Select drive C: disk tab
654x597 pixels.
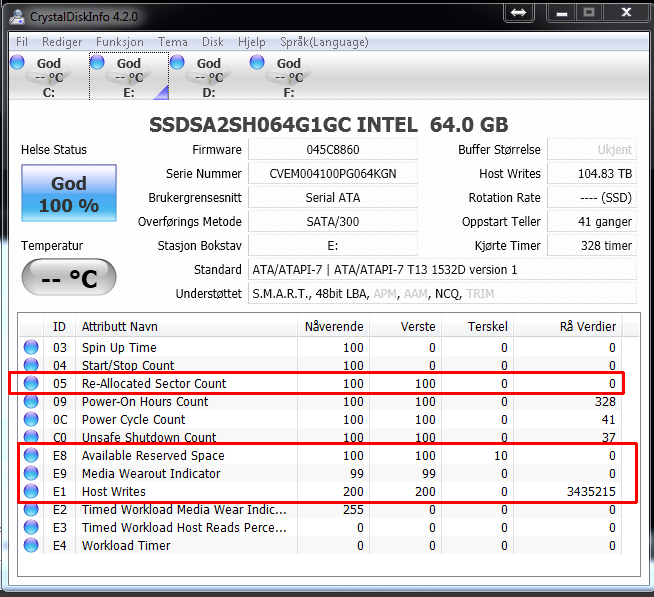click(48, 76)
